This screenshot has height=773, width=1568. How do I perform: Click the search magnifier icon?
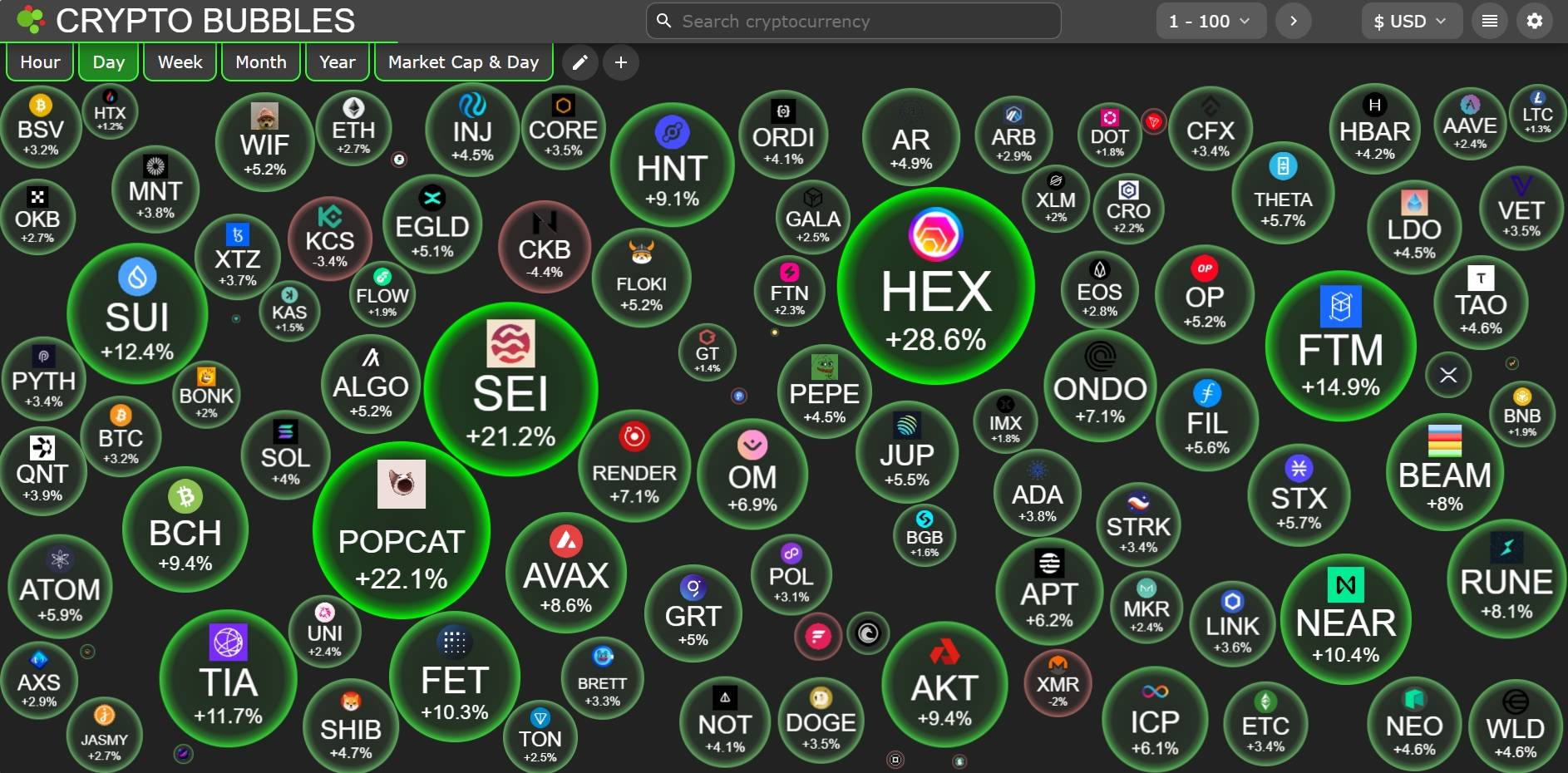point(663,21)
